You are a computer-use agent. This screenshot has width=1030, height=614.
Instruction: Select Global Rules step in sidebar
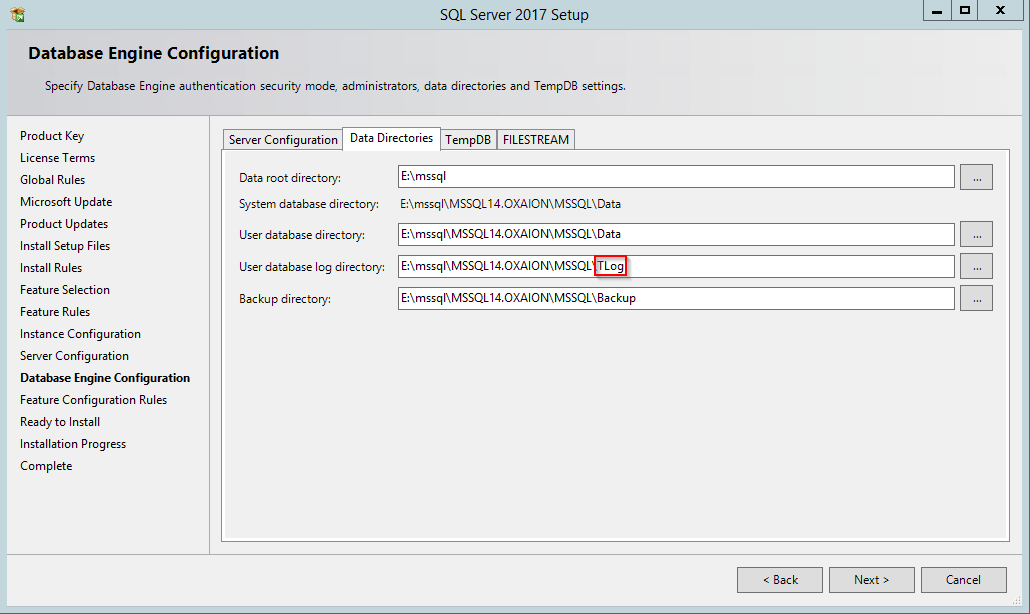pyautogui.click(x=53, y=180)
